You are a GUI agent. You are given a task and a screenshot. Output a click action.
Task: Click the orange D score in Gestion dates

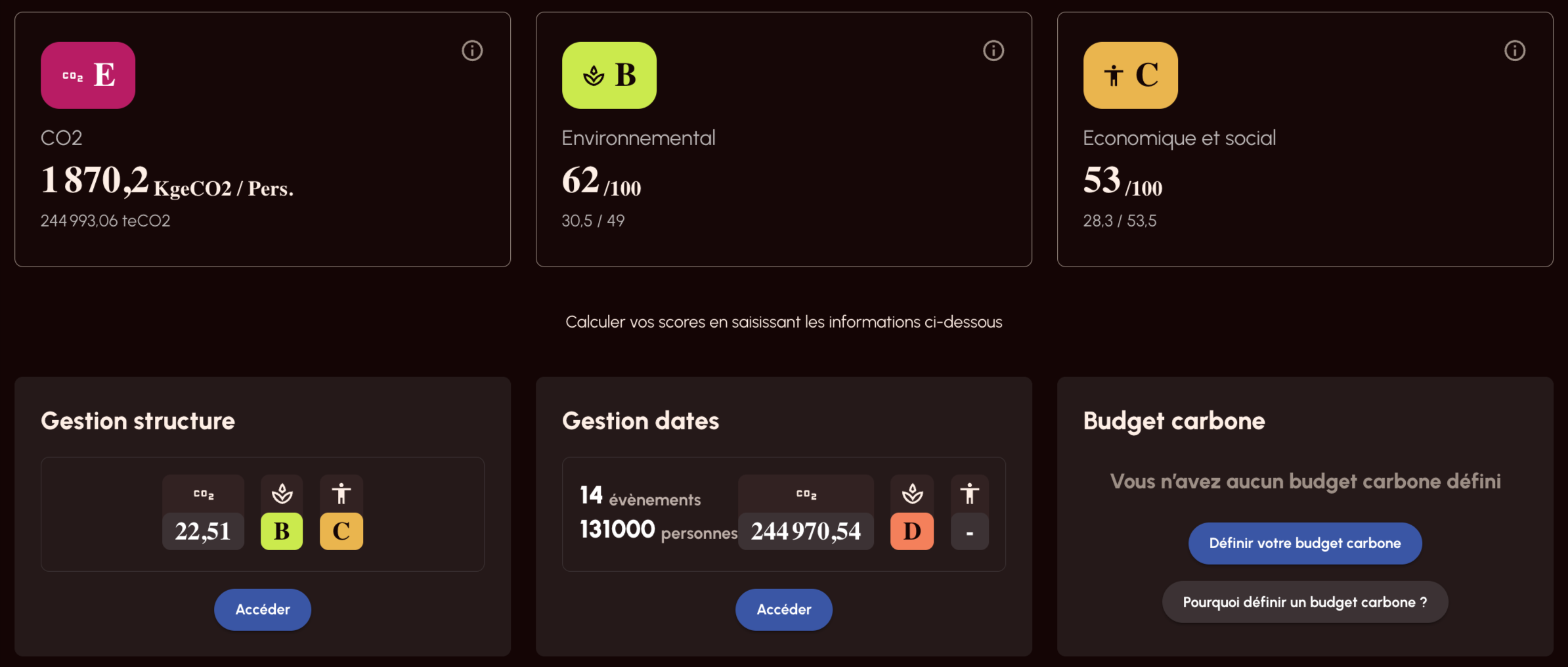tap(912, 531)
